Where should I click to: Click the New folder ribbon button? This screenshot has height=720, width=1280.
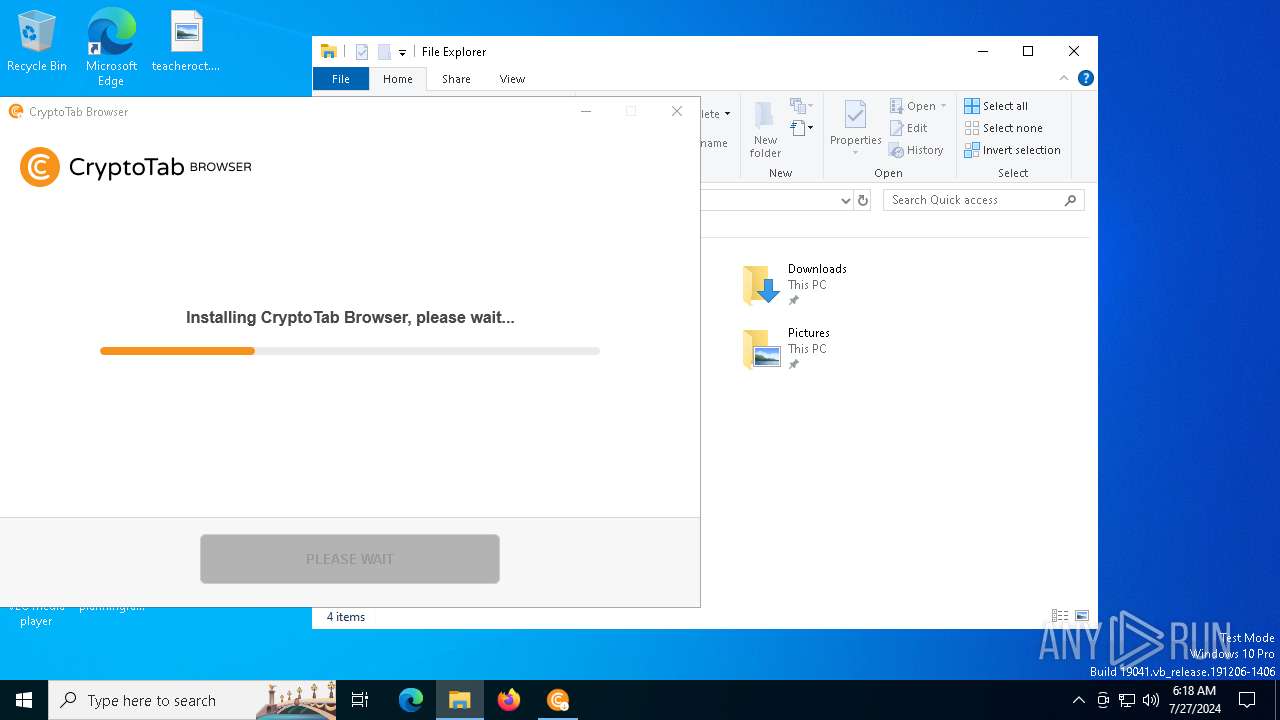pos(765,129)
